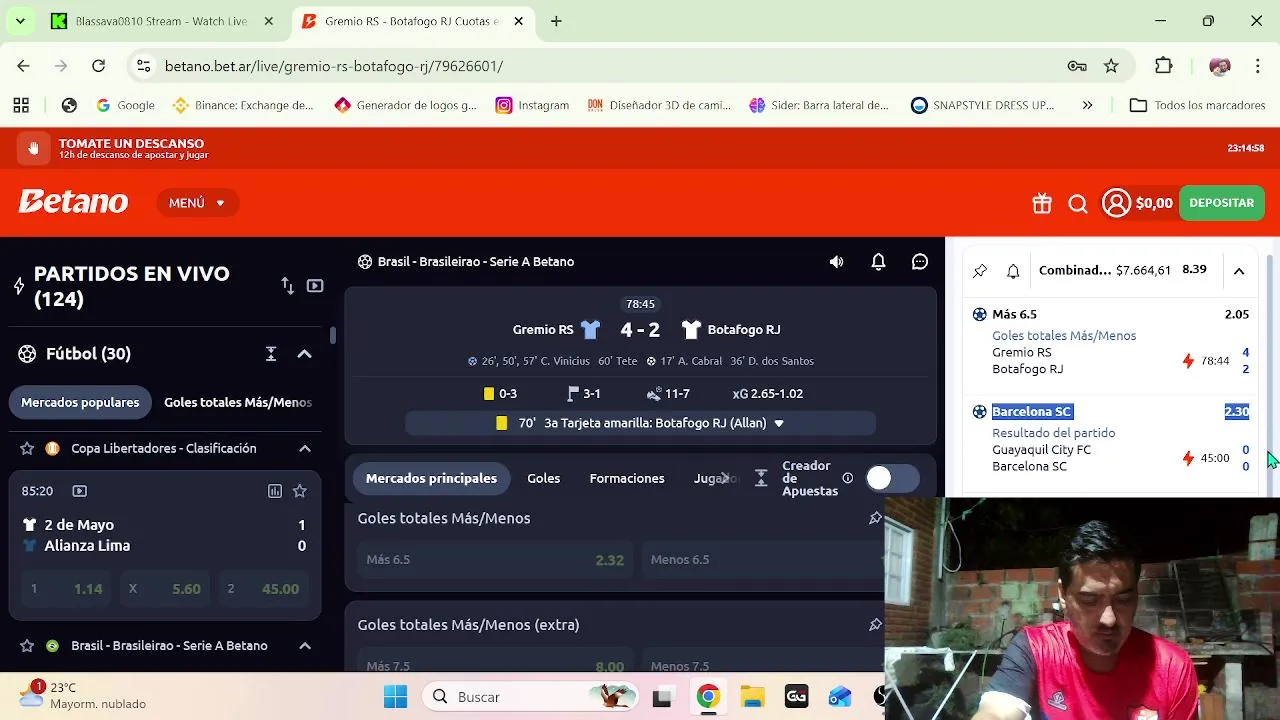
Task: Expand match events timeline dropdown
Action: [x=779, y=423]
